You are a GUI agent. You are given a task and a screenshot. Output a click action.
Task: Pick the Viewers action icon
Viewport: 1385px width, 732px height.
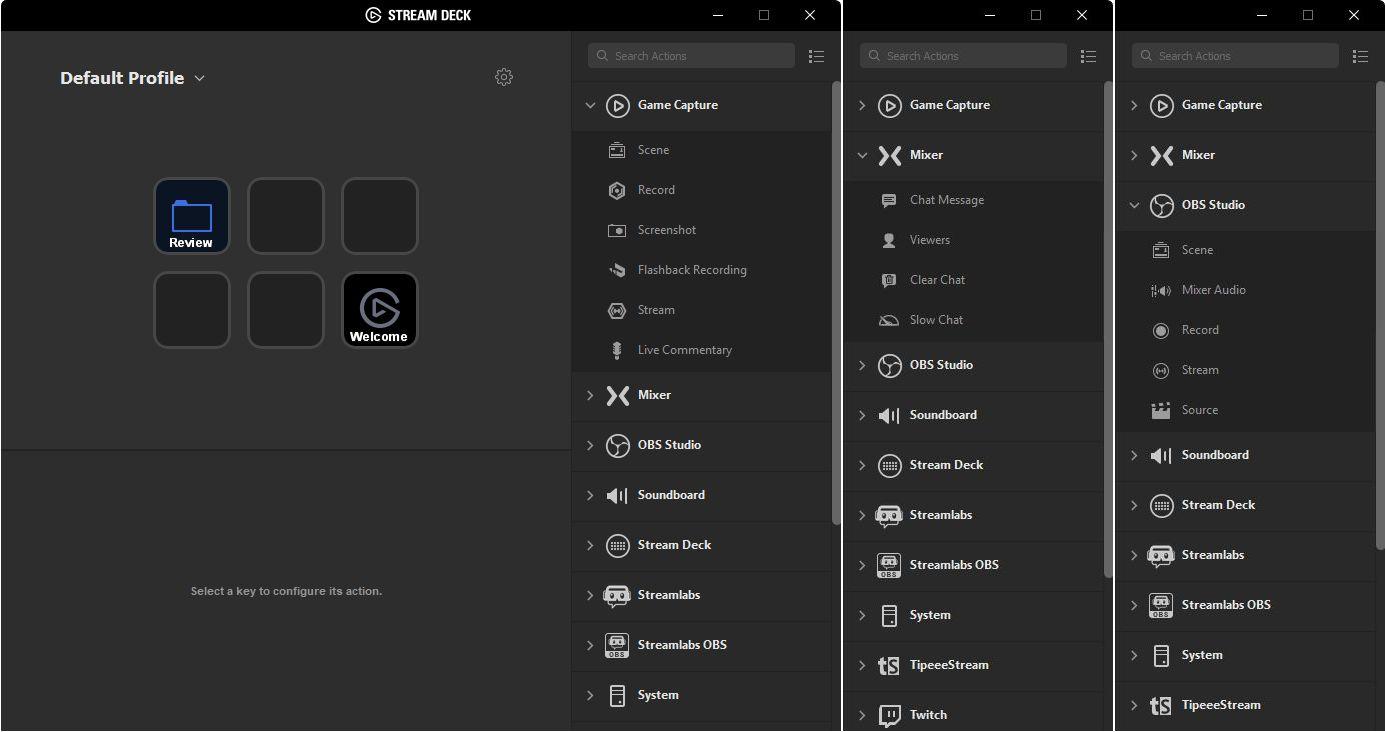(x=889, y=240)
